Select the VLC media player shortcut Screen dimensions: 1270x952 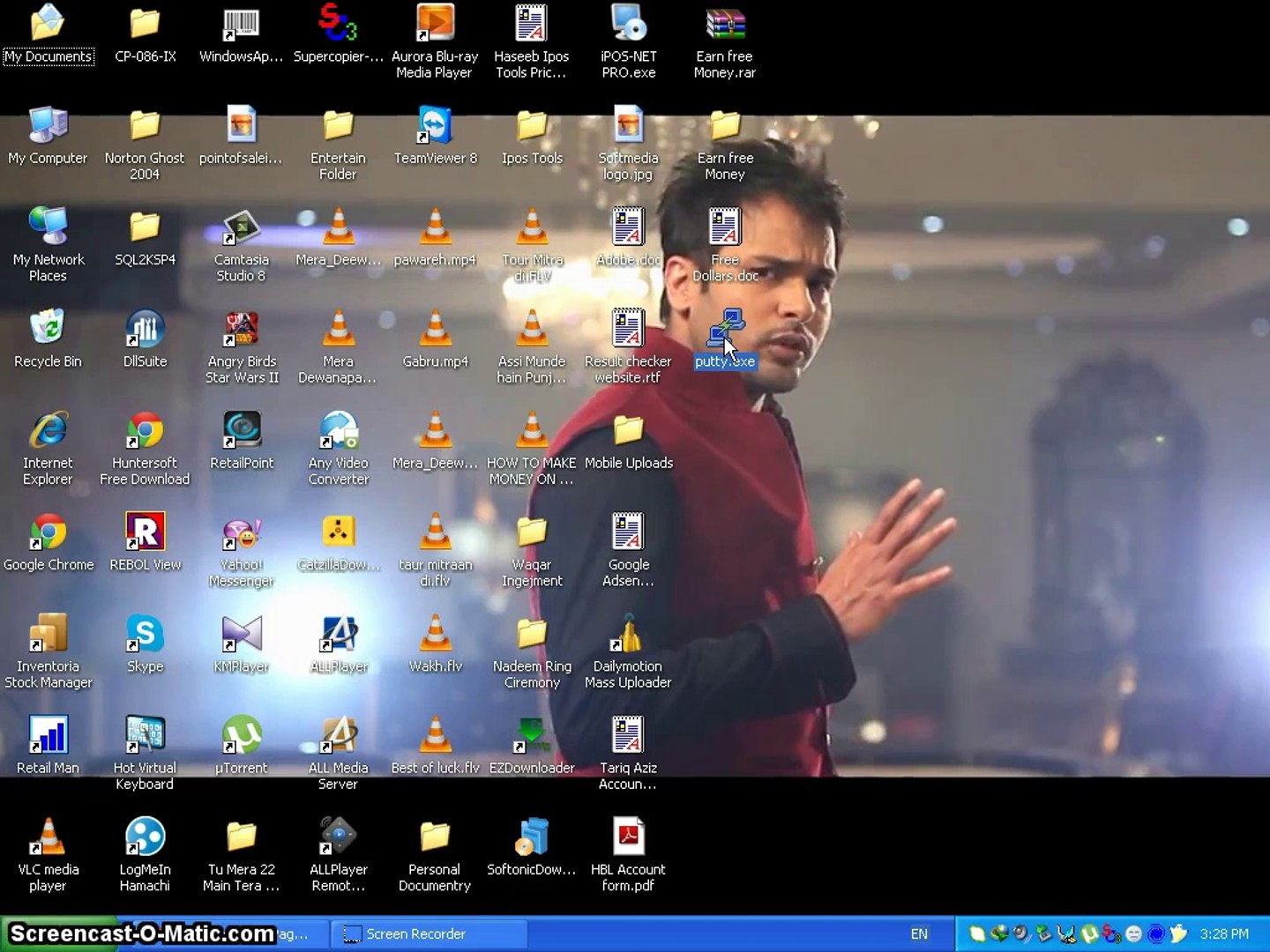pyautogui.click(x=48, y=837)
